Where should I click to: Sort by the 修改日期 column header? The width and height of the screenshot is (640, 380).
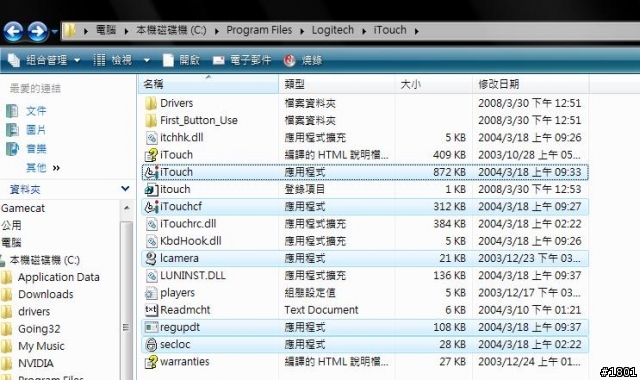(x=531, y=84)
